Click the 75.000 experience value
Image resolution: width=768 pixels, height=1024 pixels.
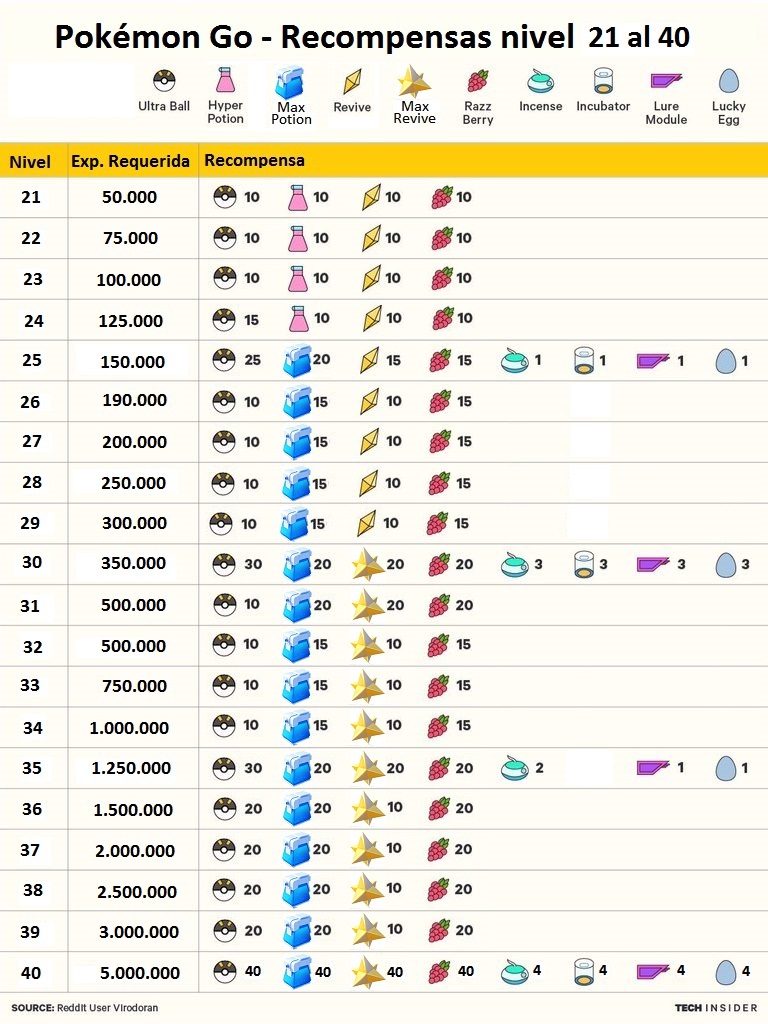coord(131,238)
